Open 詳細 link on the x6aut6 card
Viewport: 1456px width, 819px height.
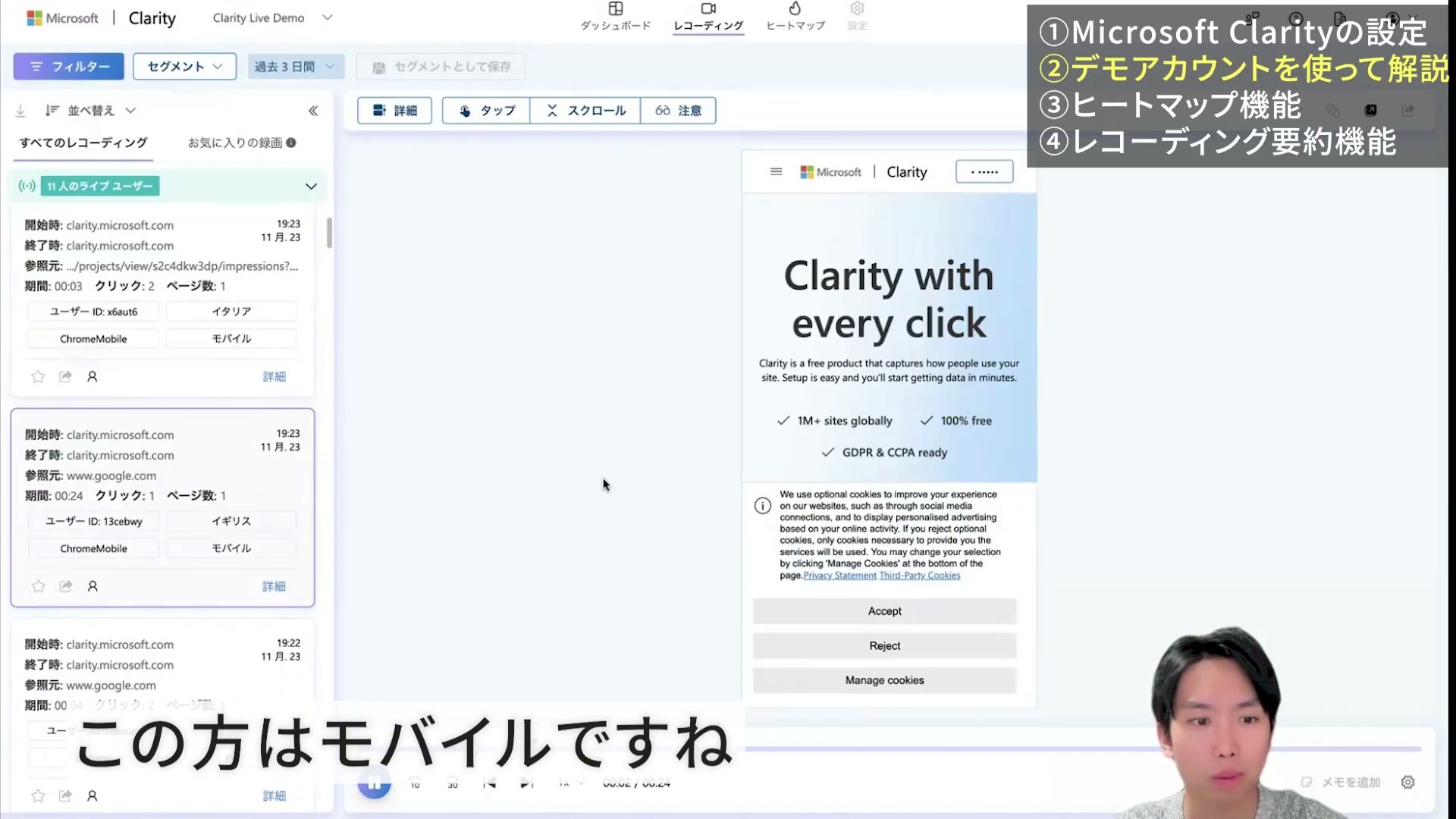[x=275, y=377]
